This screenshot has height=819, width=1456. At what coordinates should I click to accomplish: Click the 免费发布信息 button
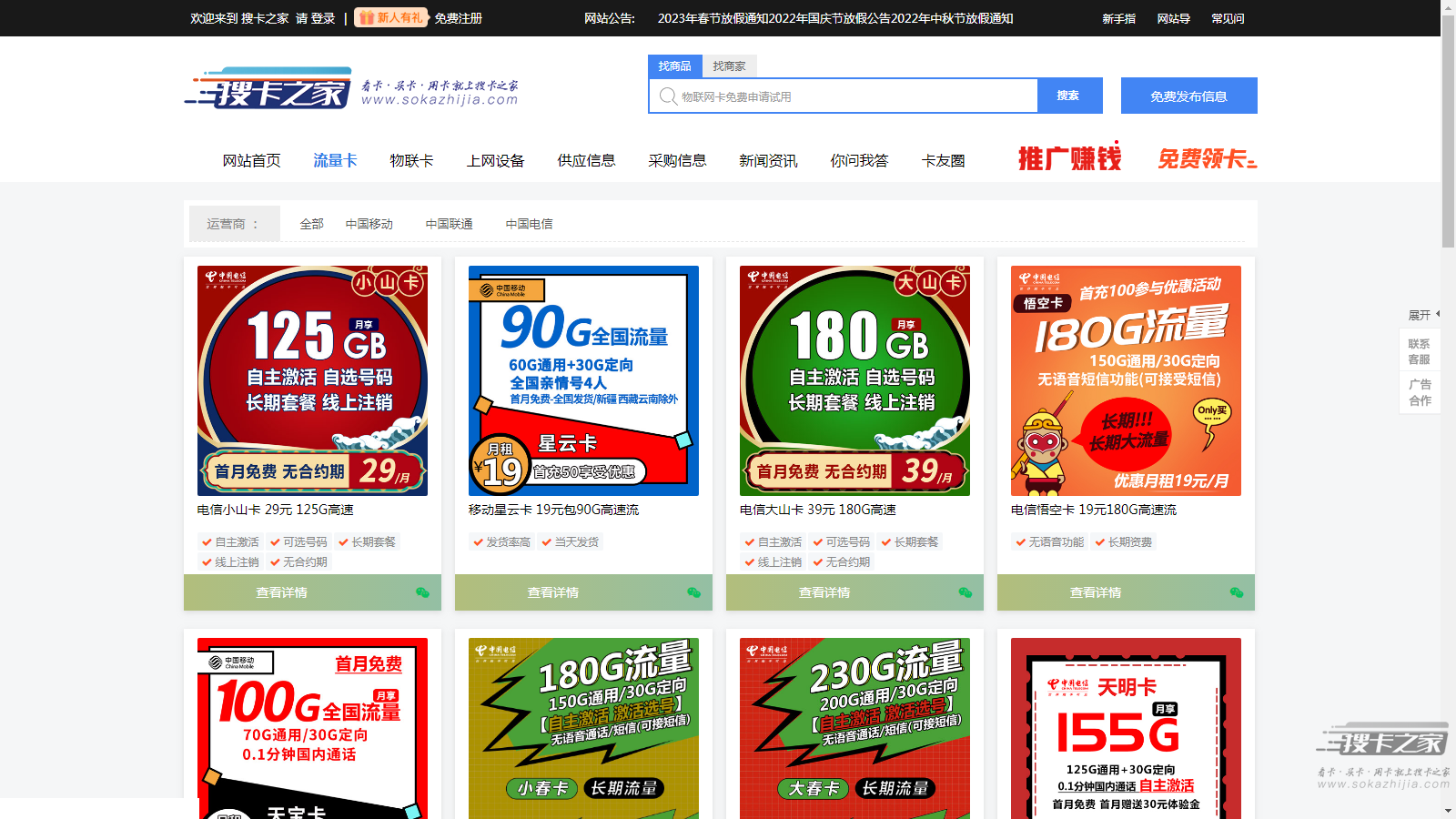(1188, 96)
